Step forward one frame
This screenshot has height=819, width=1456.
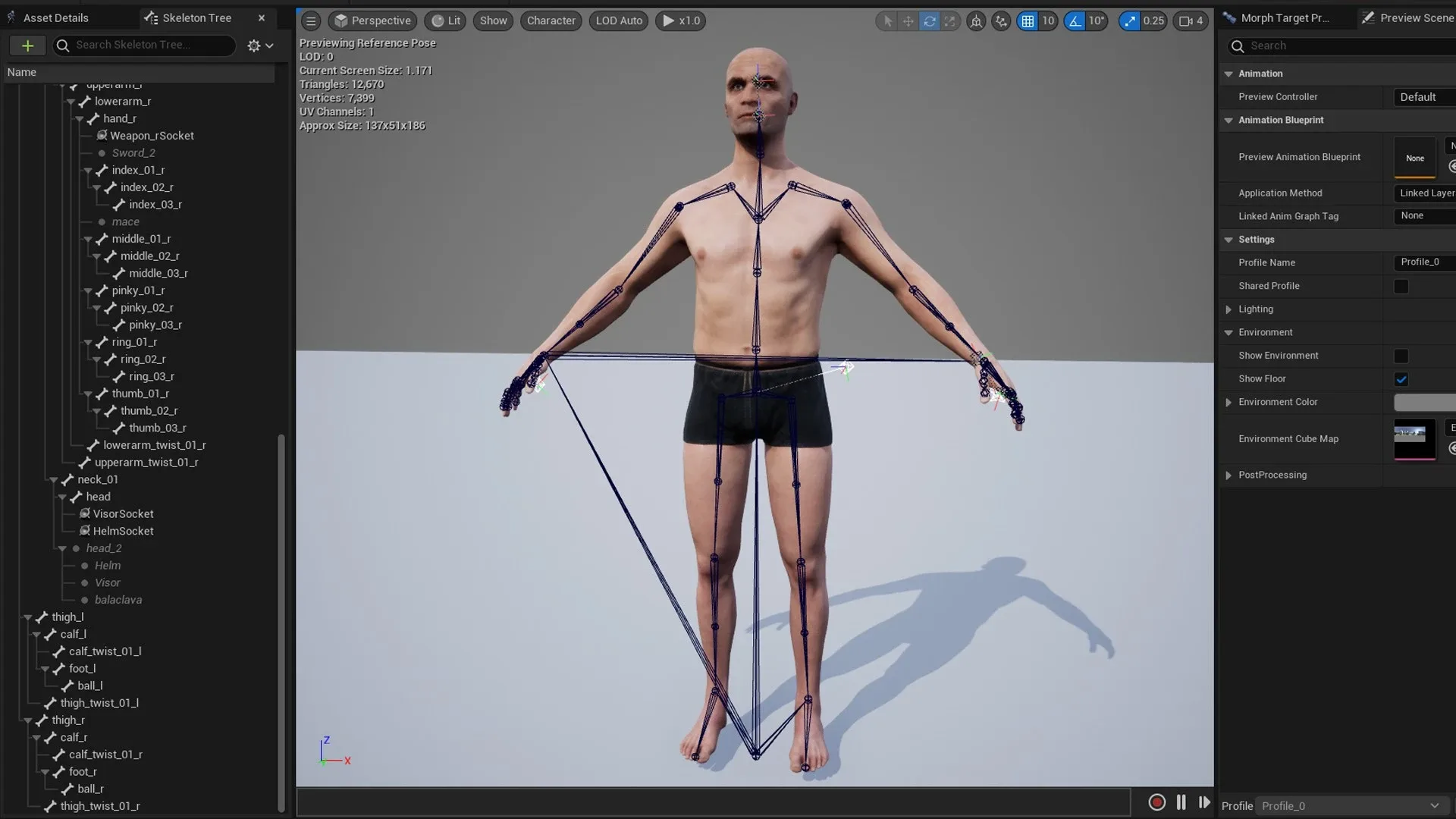1204,802
